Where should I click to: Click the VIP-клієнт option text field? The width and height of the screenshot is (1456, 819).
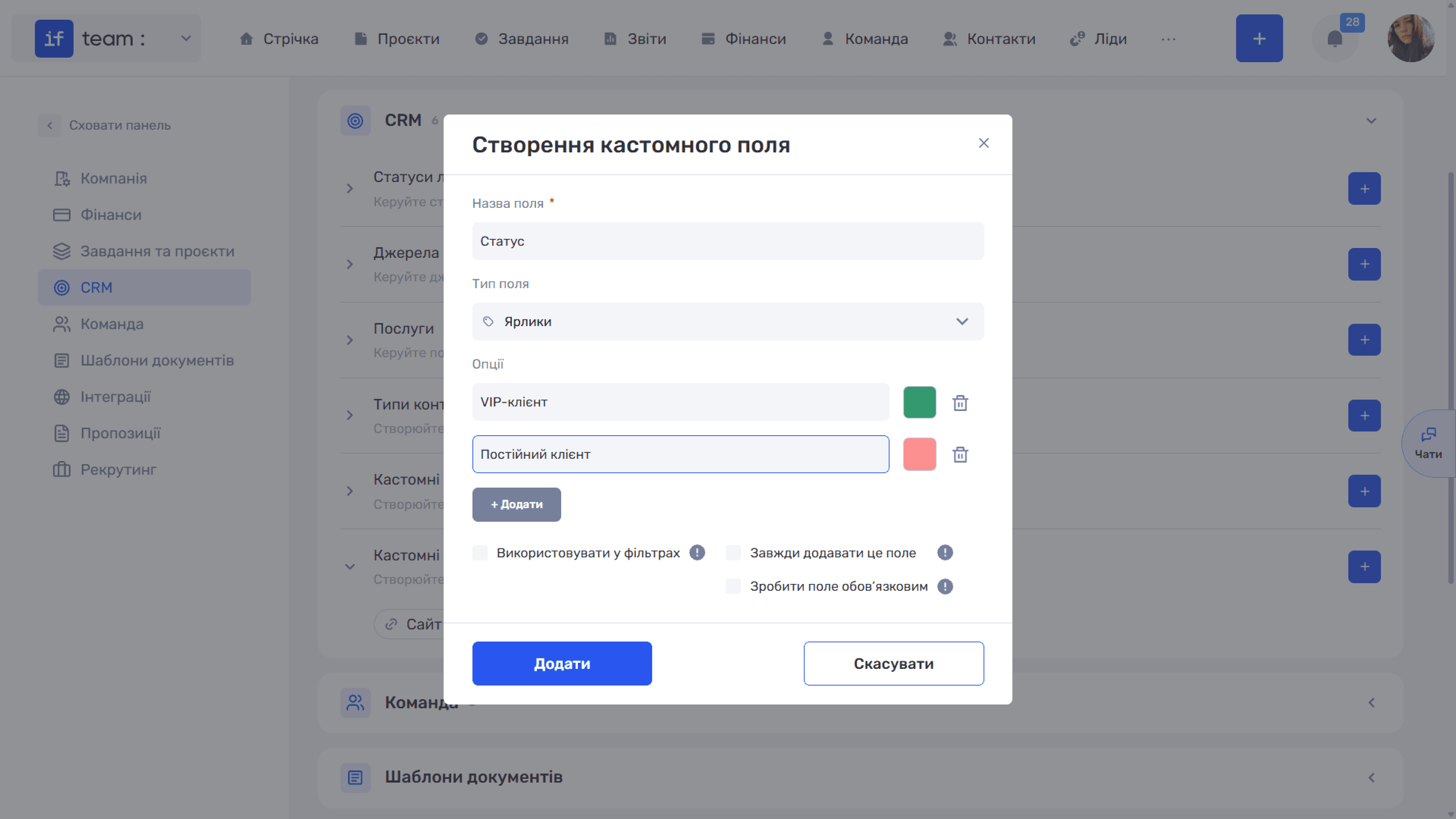click(681, 402)
